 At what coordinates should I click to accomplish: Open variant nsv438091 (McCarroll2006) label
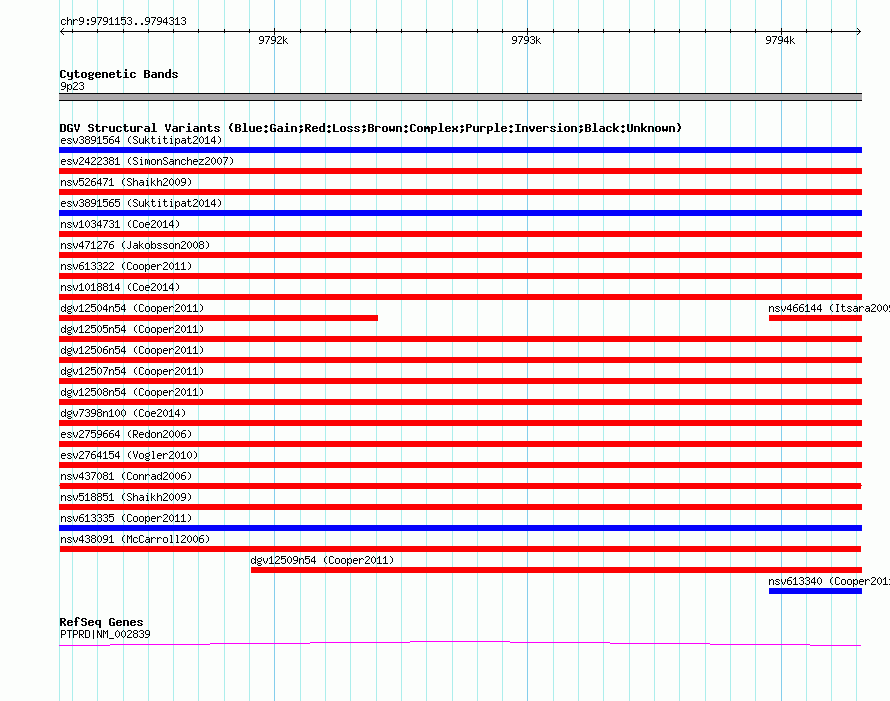135,539
